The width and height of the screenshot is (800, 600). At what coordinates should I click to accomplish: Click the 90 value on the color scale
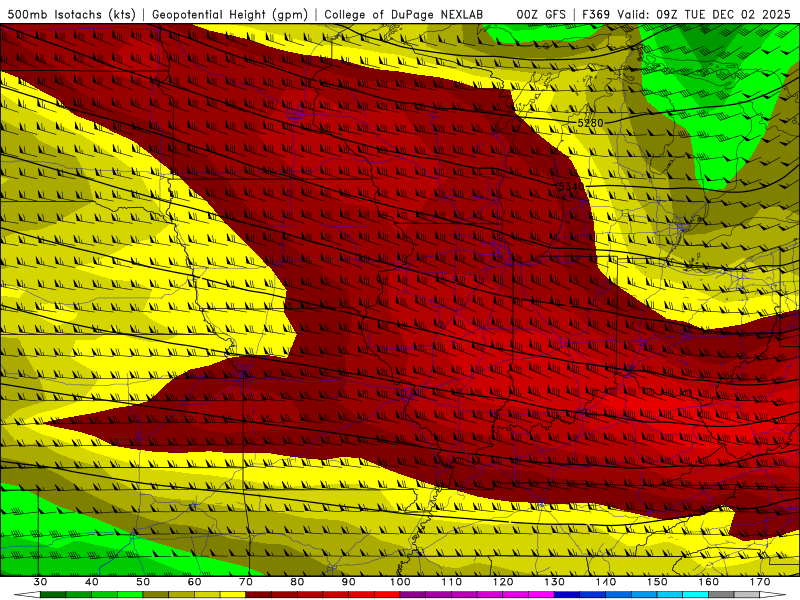coord(348,582)
